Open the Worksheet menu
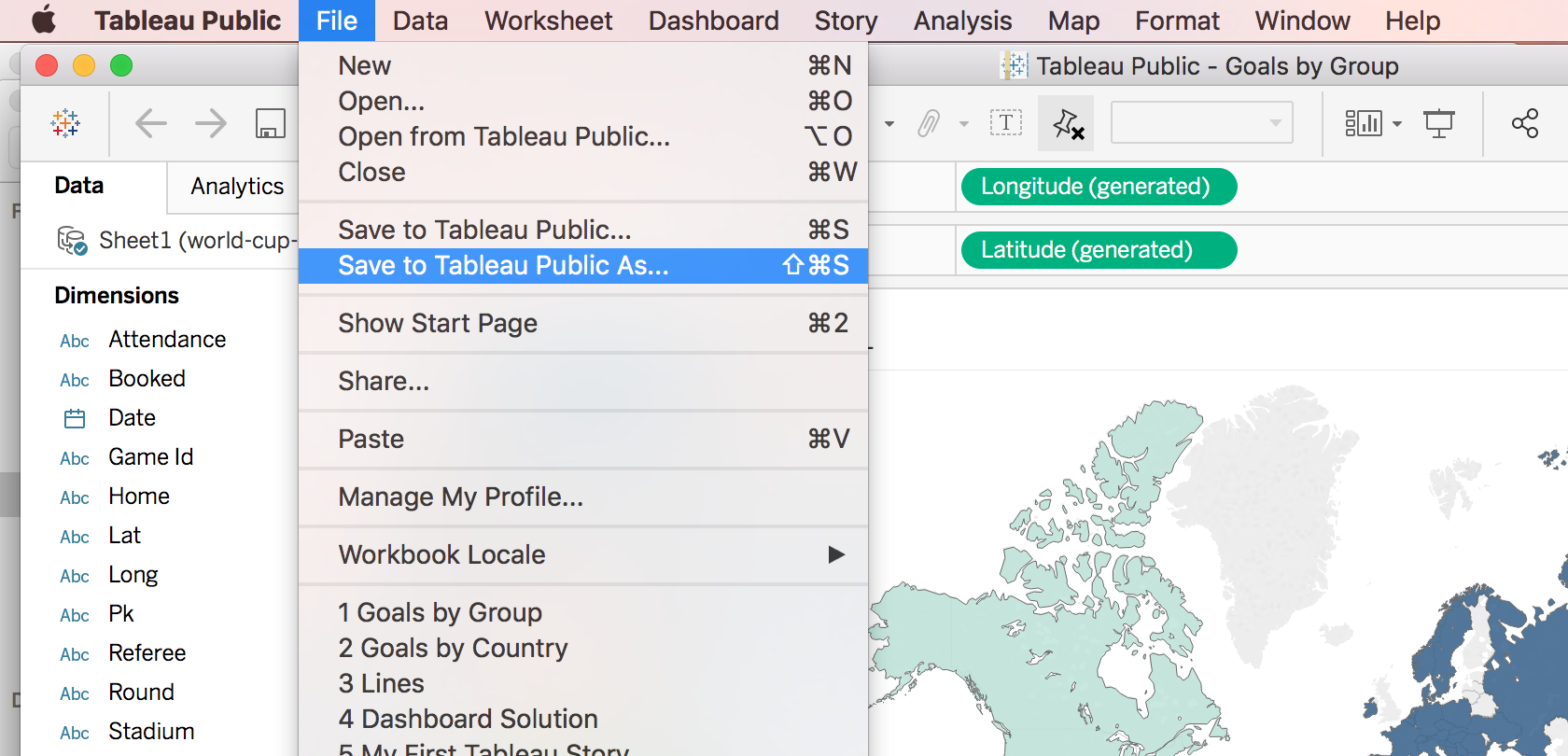This screenshot has height=756, width=1568. (548, 21)
